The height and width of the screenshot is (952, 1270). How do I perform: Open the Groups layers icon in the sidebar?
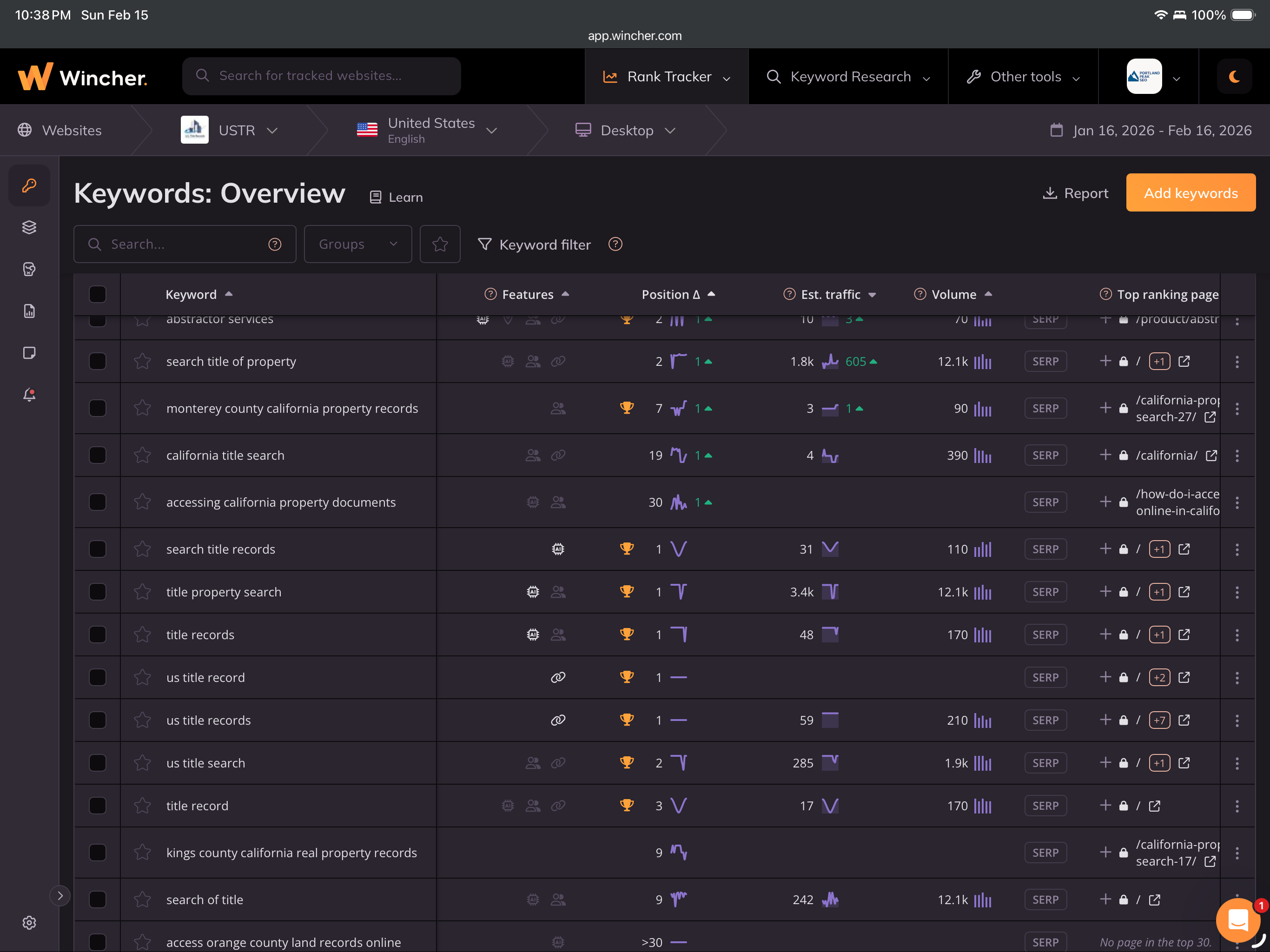[29, 227]
